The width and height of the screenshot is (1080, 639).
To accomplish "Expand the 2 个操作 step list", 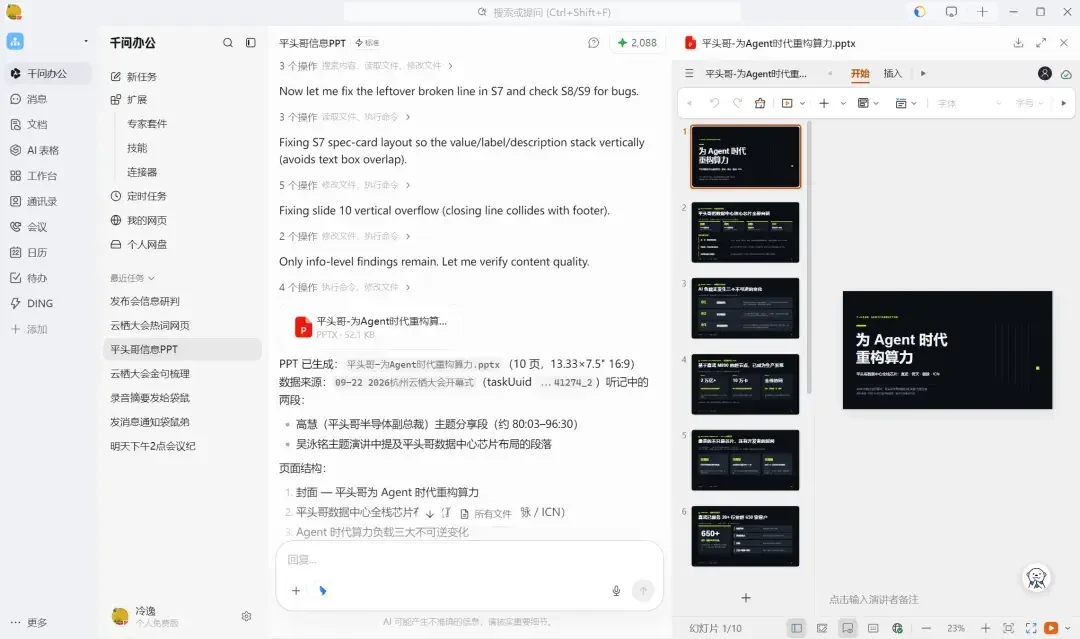I will 344,236.
